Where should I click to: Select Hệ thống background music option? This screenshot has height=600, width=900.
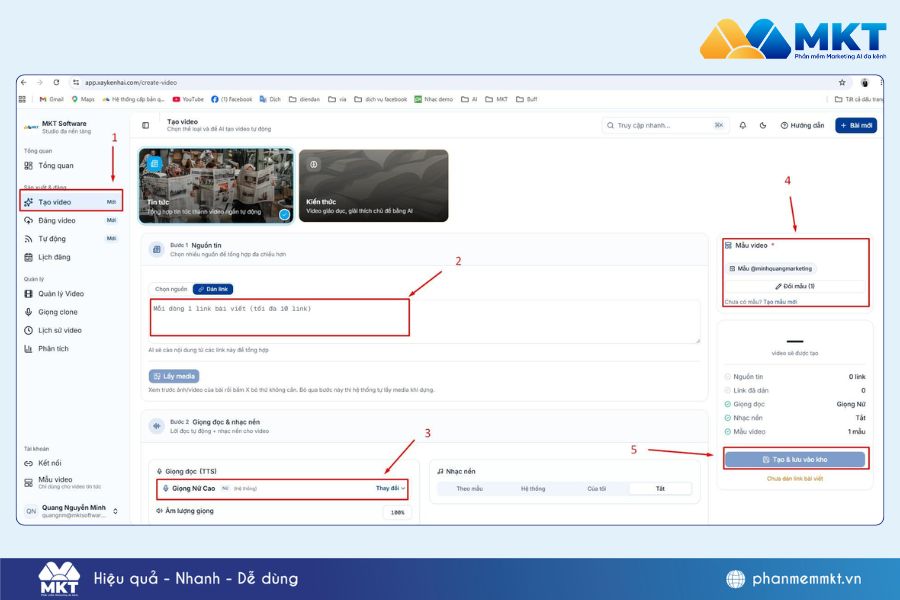tap(533, 489)
